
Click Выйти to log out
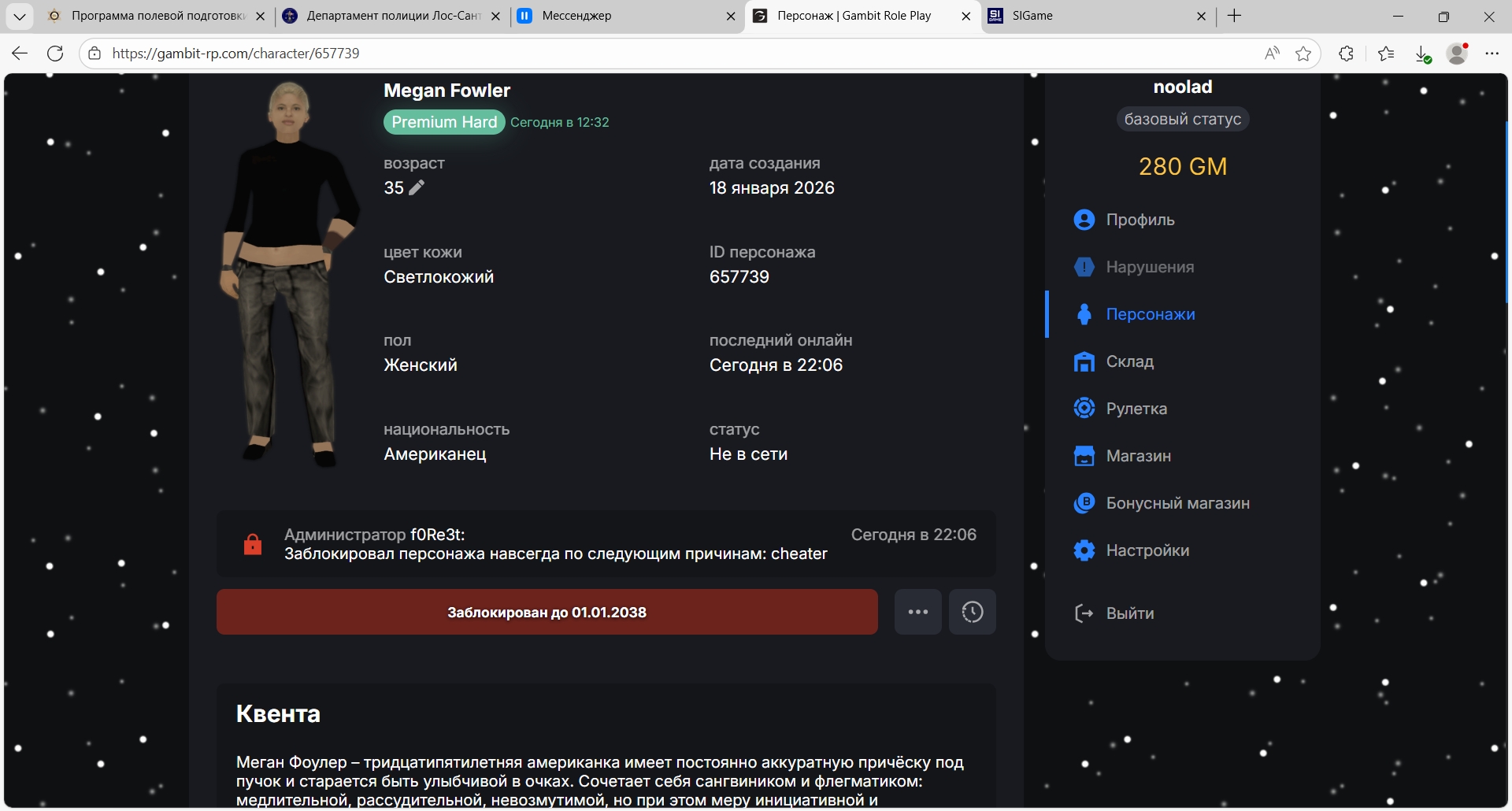click(1129, 613)
